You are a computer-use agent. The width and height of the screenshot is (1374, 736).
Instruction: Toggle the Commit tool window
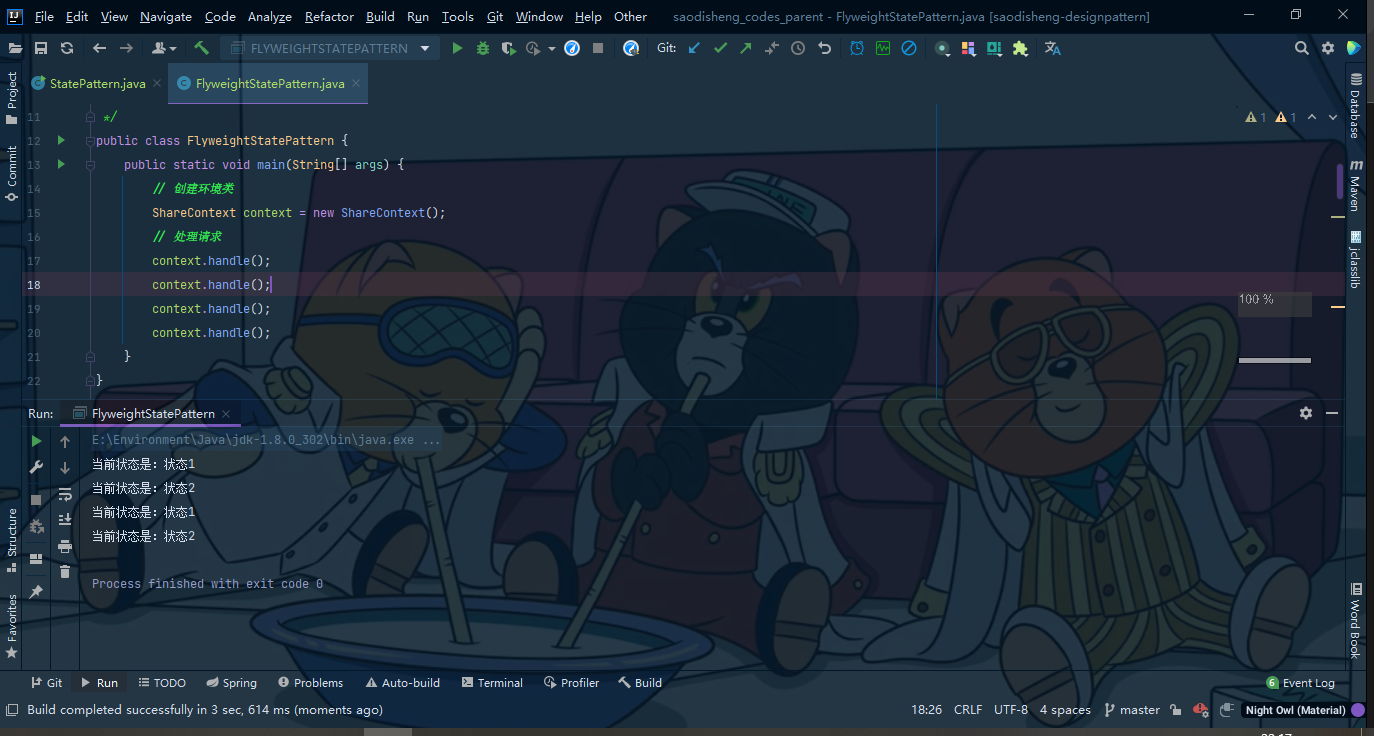12,173
